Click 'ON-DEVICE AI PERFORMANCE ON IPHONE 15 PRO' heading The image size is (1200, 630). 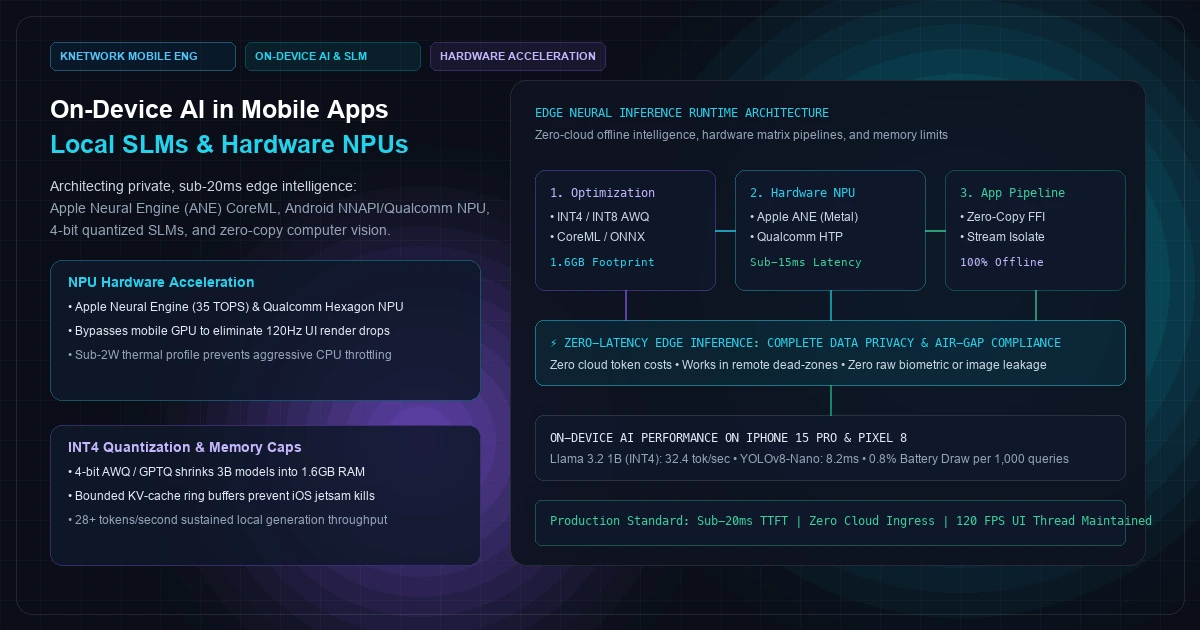click(728, 438)
